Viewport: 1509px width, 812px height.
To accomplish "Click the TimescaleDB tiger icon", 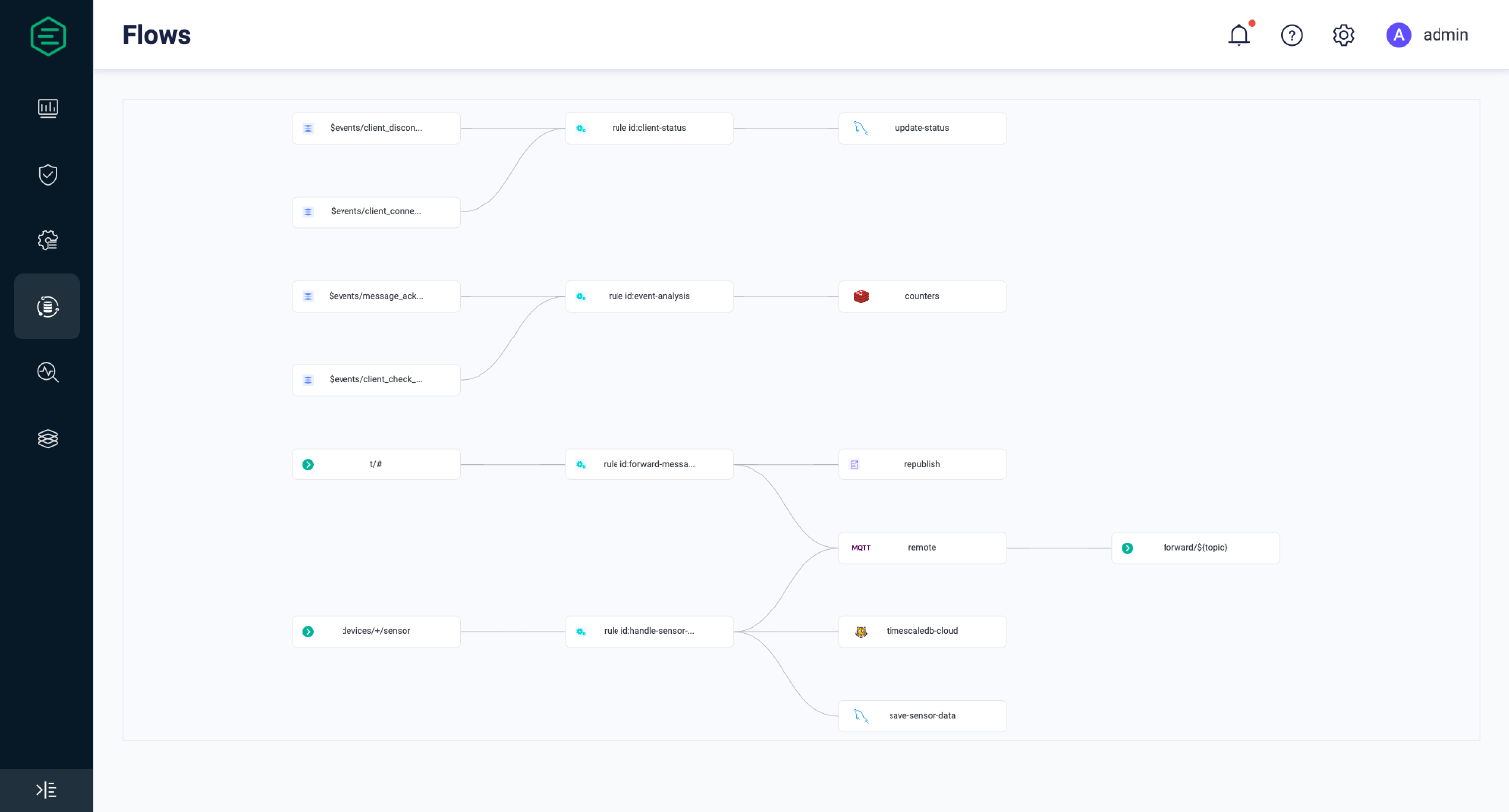I will point(861,631).
